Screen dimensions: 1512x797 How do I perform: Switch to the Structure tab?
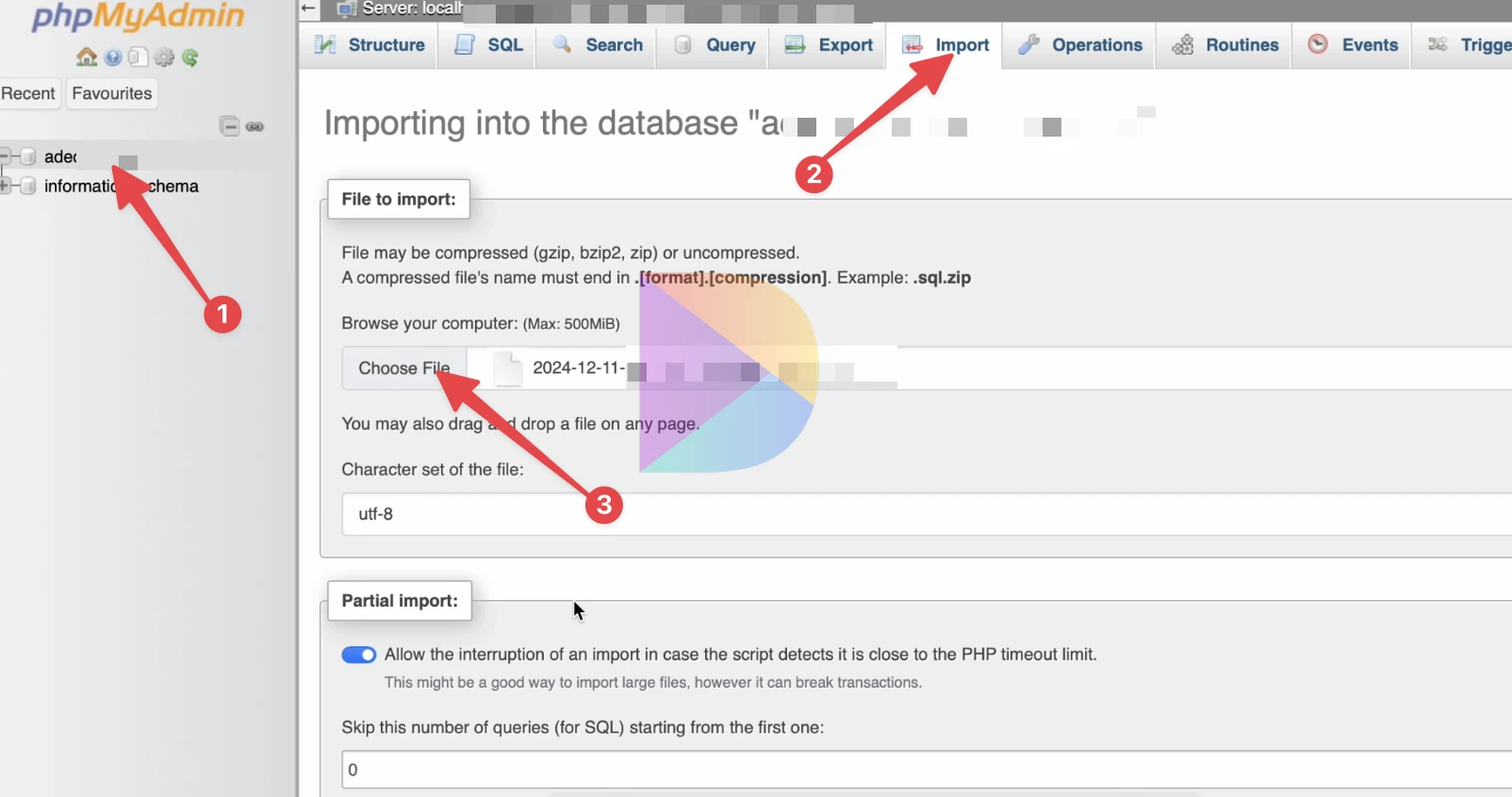(370, 45)
